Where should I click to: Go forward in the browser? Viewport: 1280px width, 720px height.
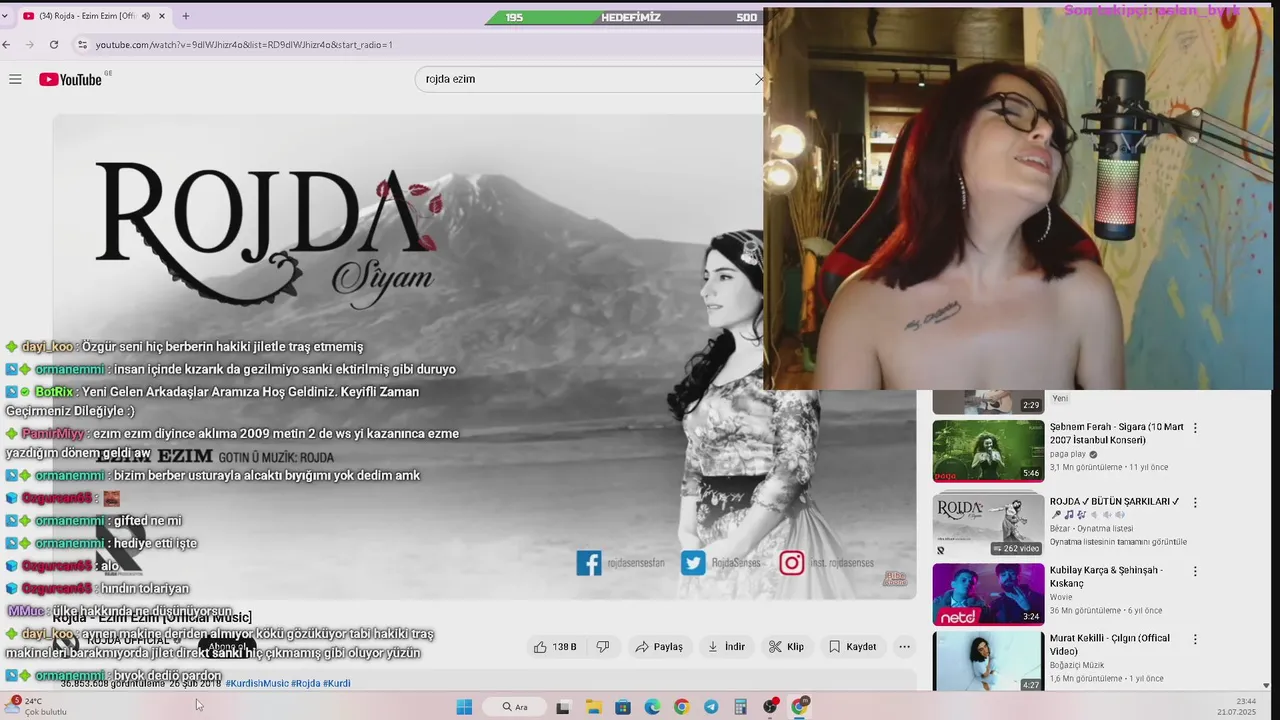pos(29,44)
